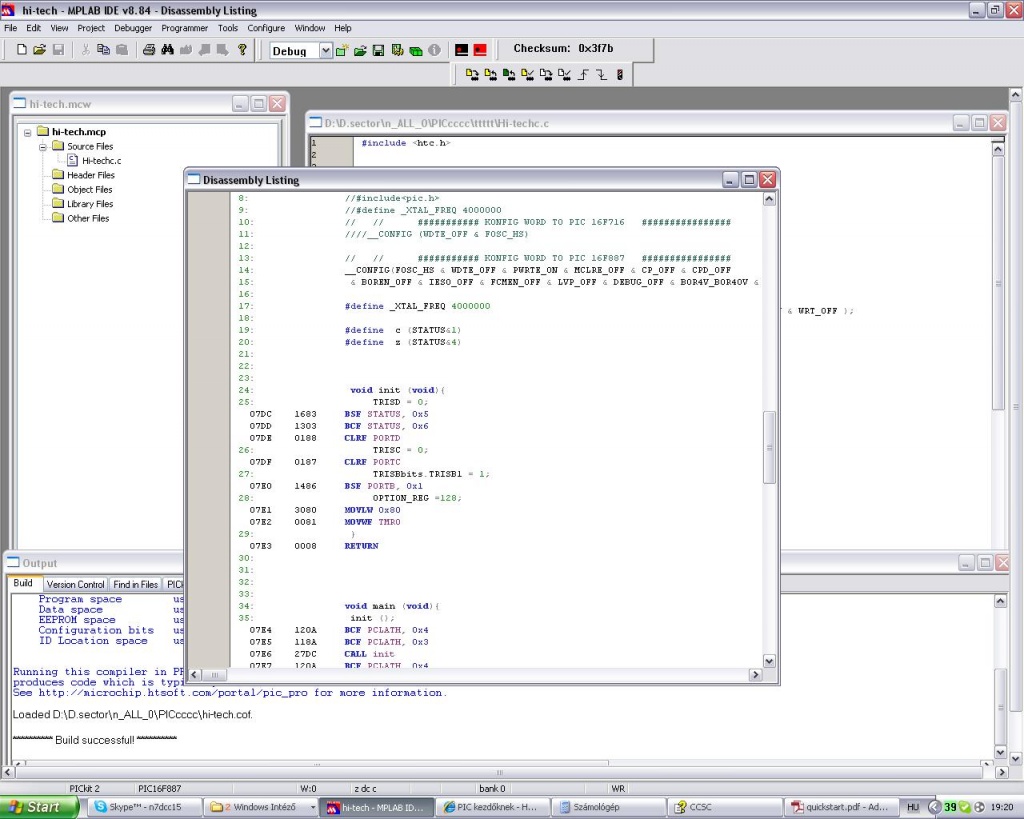
Task: Click Disassembly Listing vertical scrollbar down arrow
Action: click(x=769, y=660)
